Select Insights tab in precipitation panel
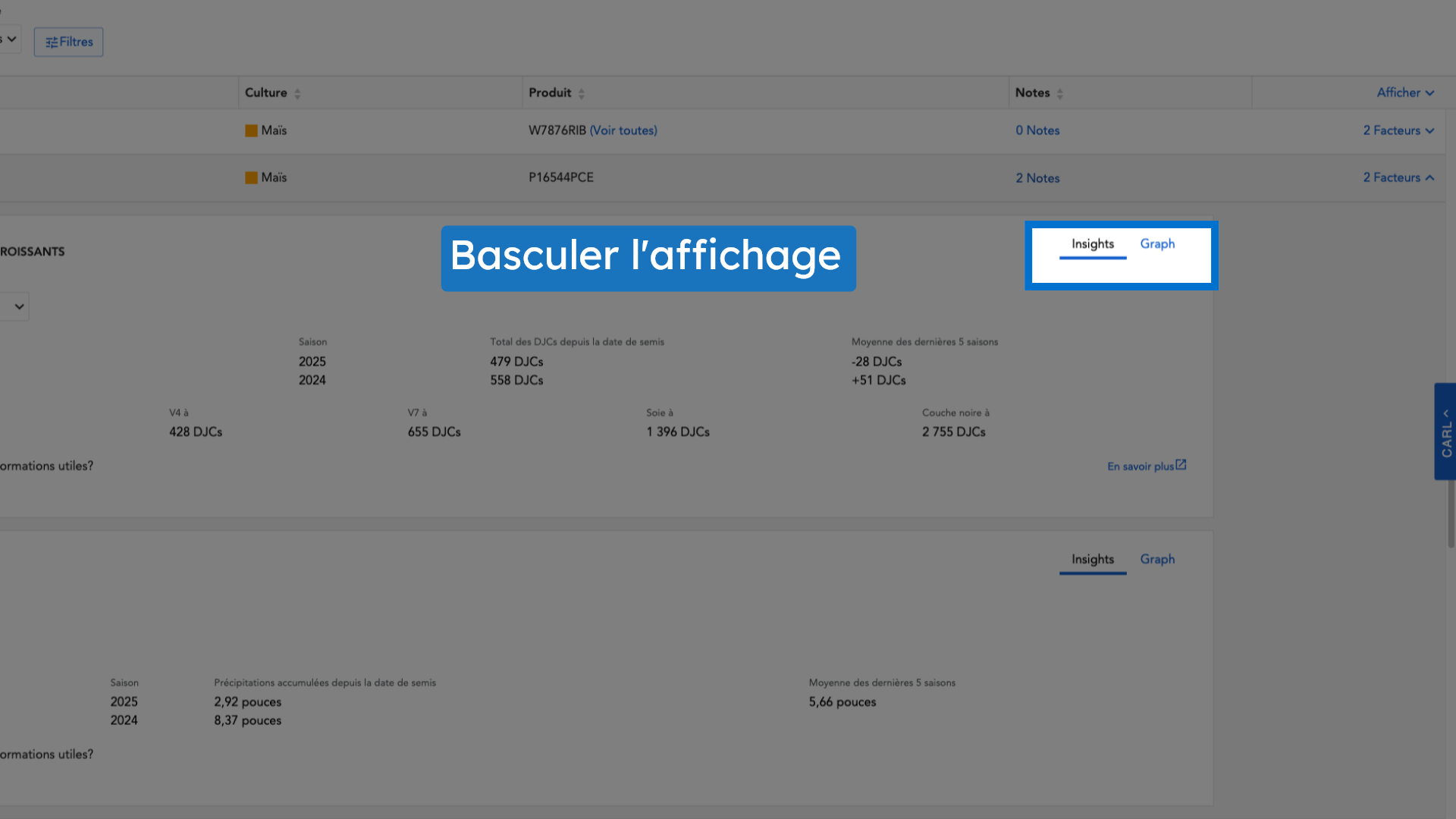Screen dimensions: 1456x819 (x=1093, y=560)
